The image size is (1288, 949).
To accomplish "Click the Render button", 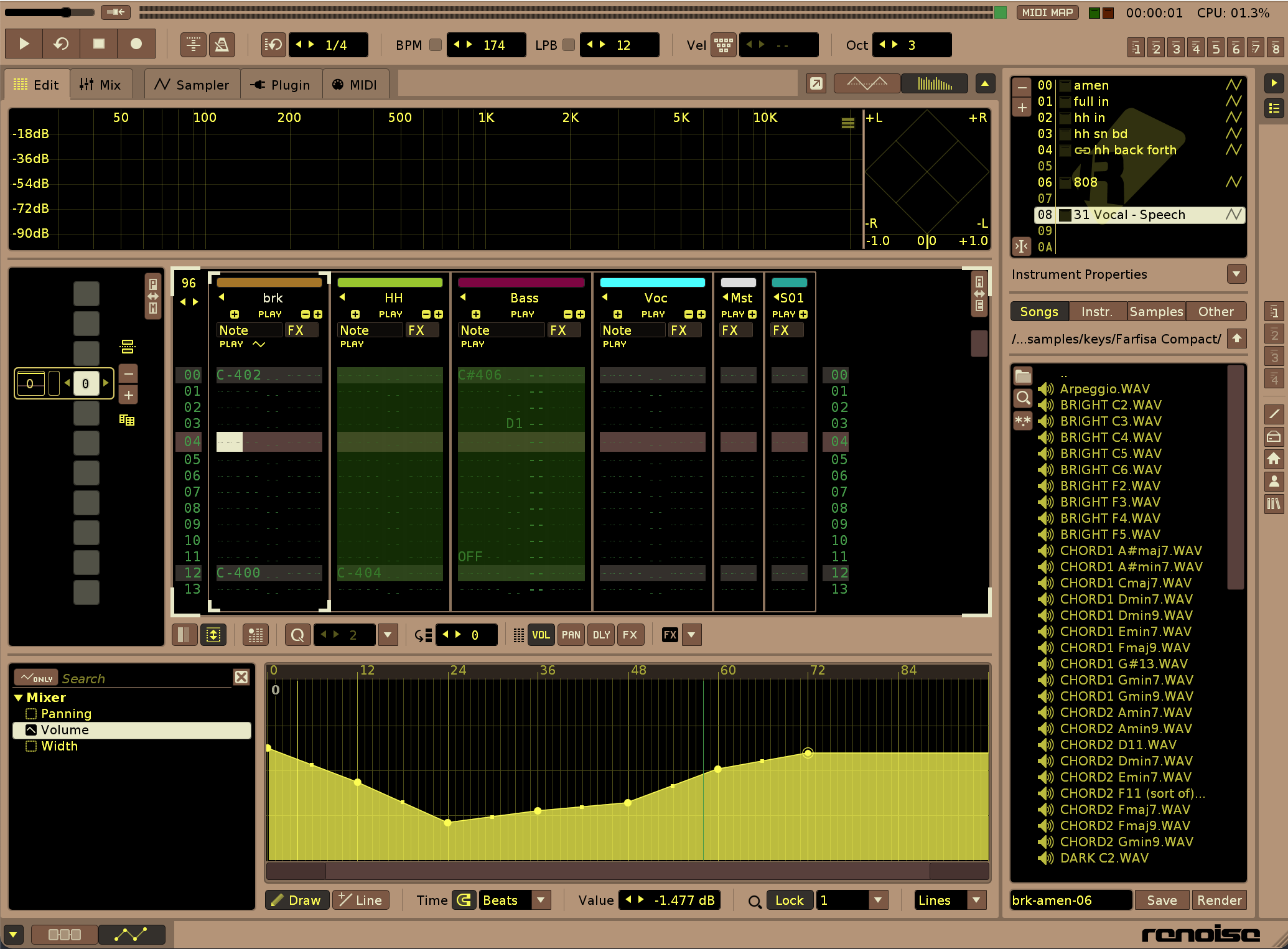I will click(x=1219, y=900).
